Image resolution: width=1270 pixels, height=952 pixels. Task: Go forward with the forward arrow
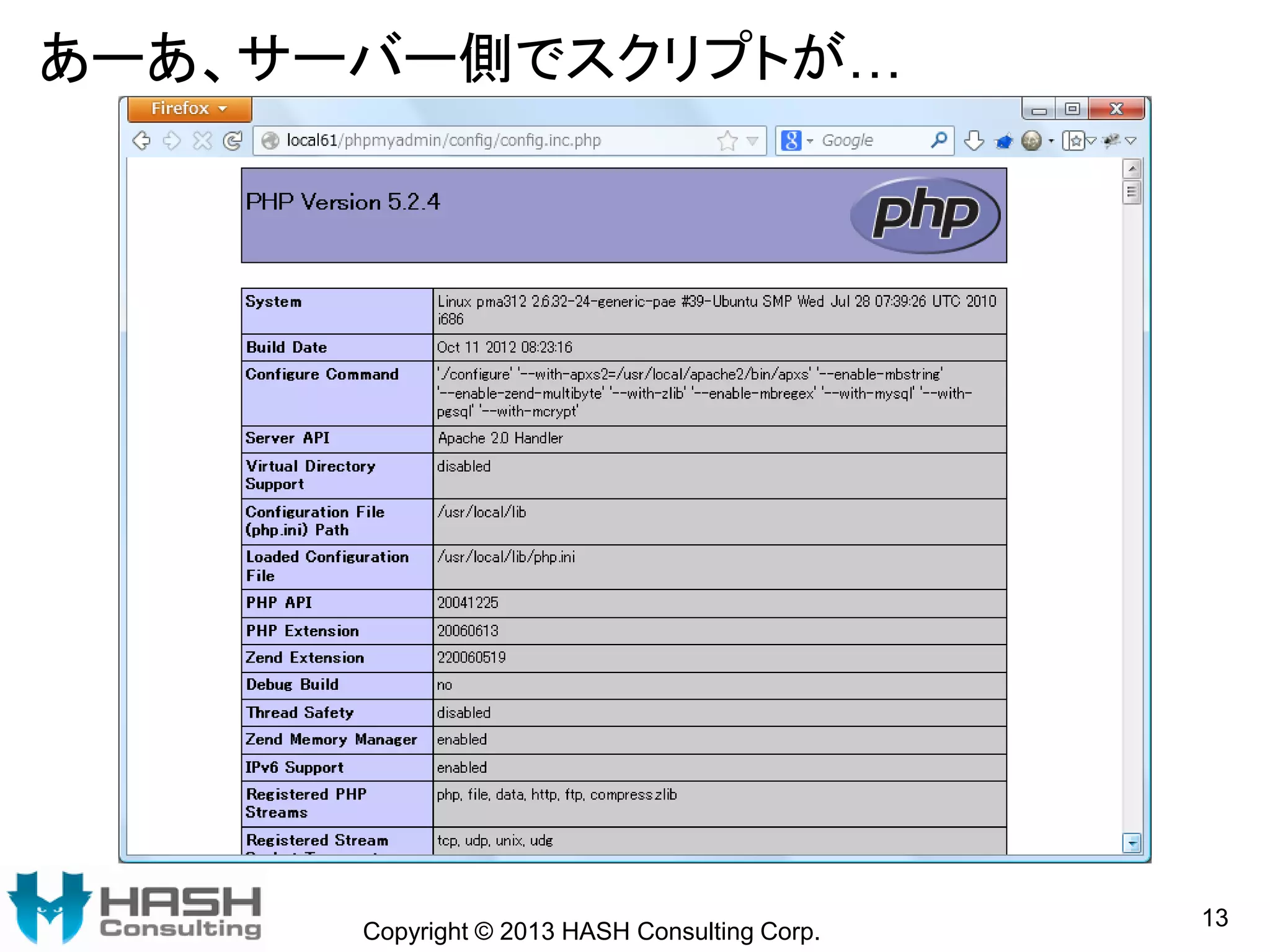pos(172,141)
